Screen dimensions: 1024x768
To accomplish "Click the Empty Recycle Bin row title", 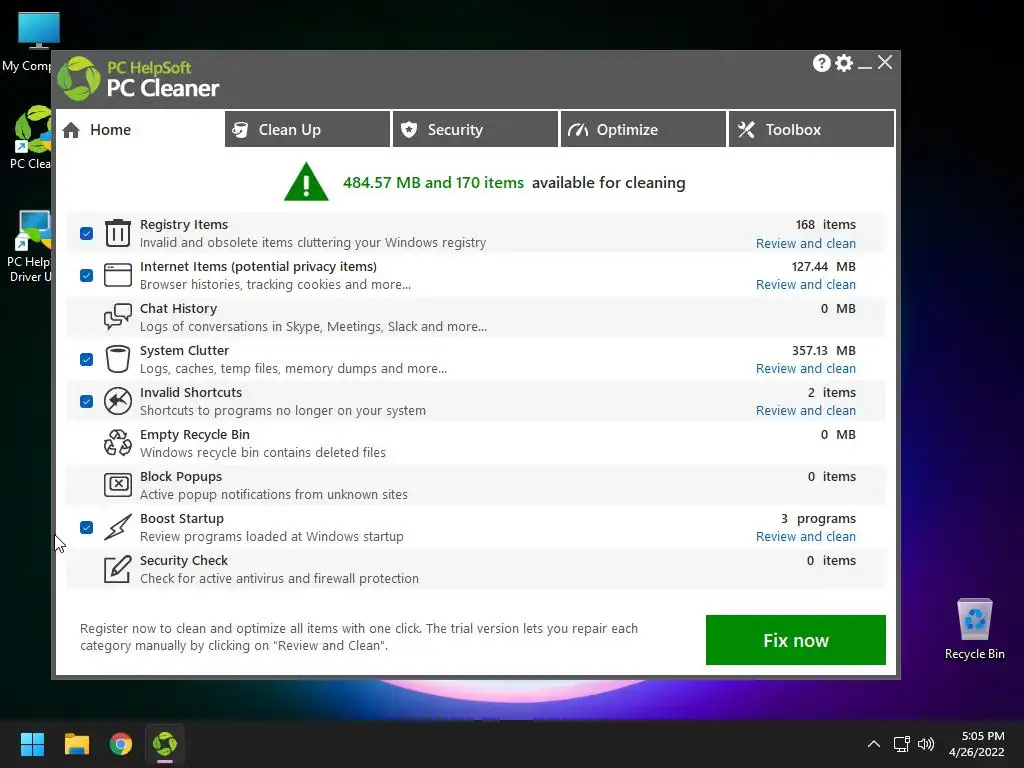I will [x=195, y=434].
